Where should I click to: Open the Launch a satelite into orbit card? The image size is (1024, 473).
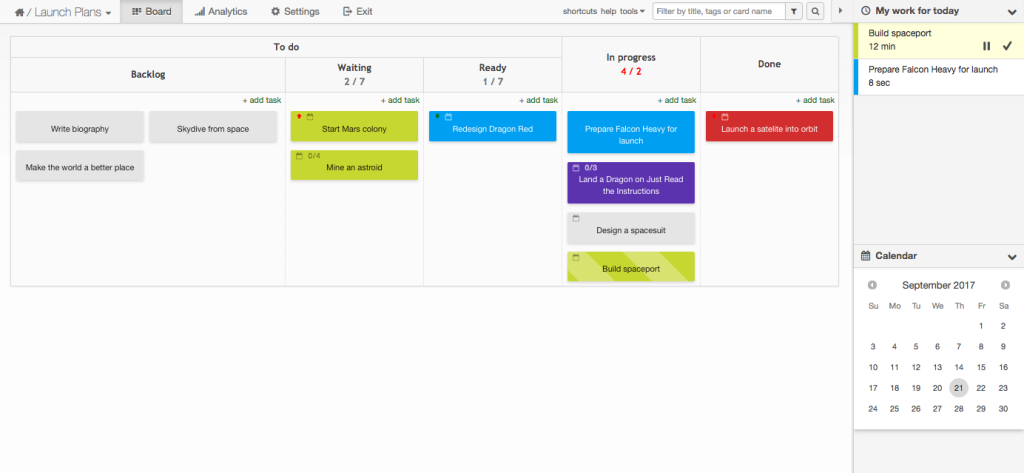[769, 127]
